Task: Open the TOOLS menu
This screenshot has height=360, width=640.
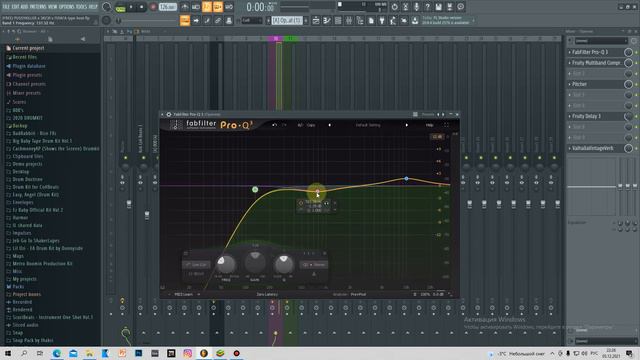Action: tap(82, 7)
